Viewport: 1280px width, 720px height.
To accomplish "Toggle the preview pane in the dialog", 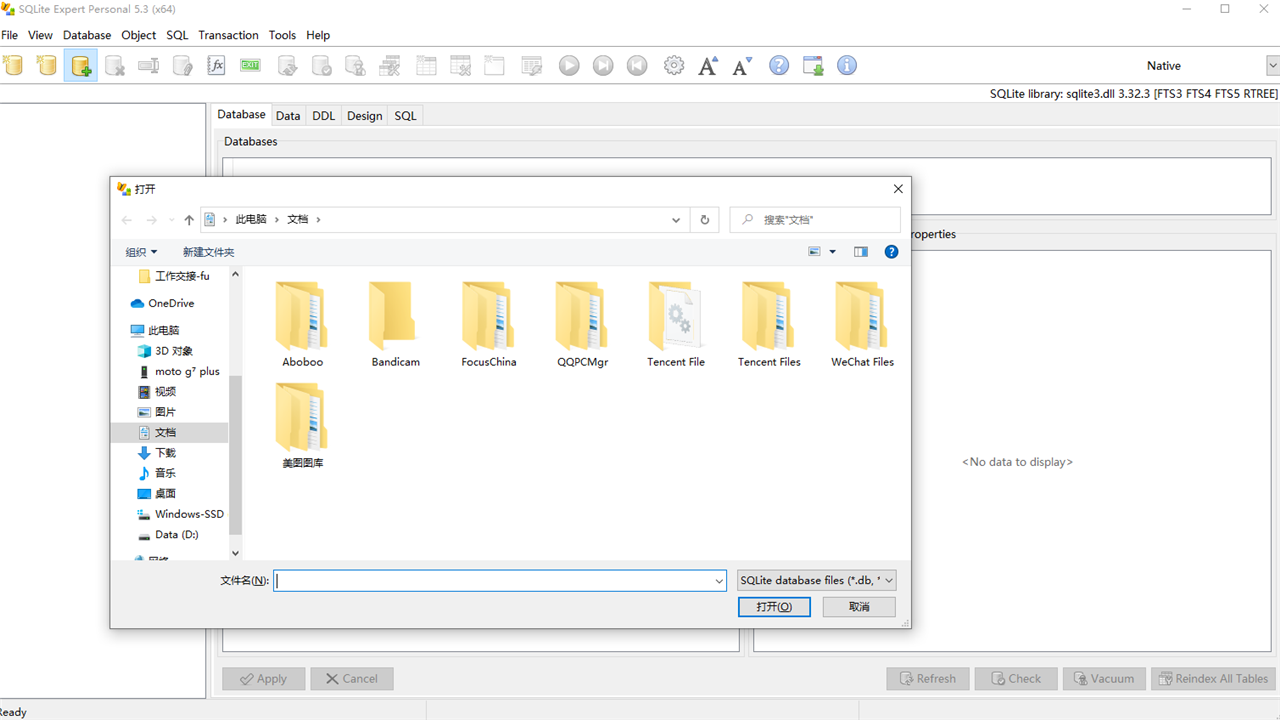I will tap(860, 251).
